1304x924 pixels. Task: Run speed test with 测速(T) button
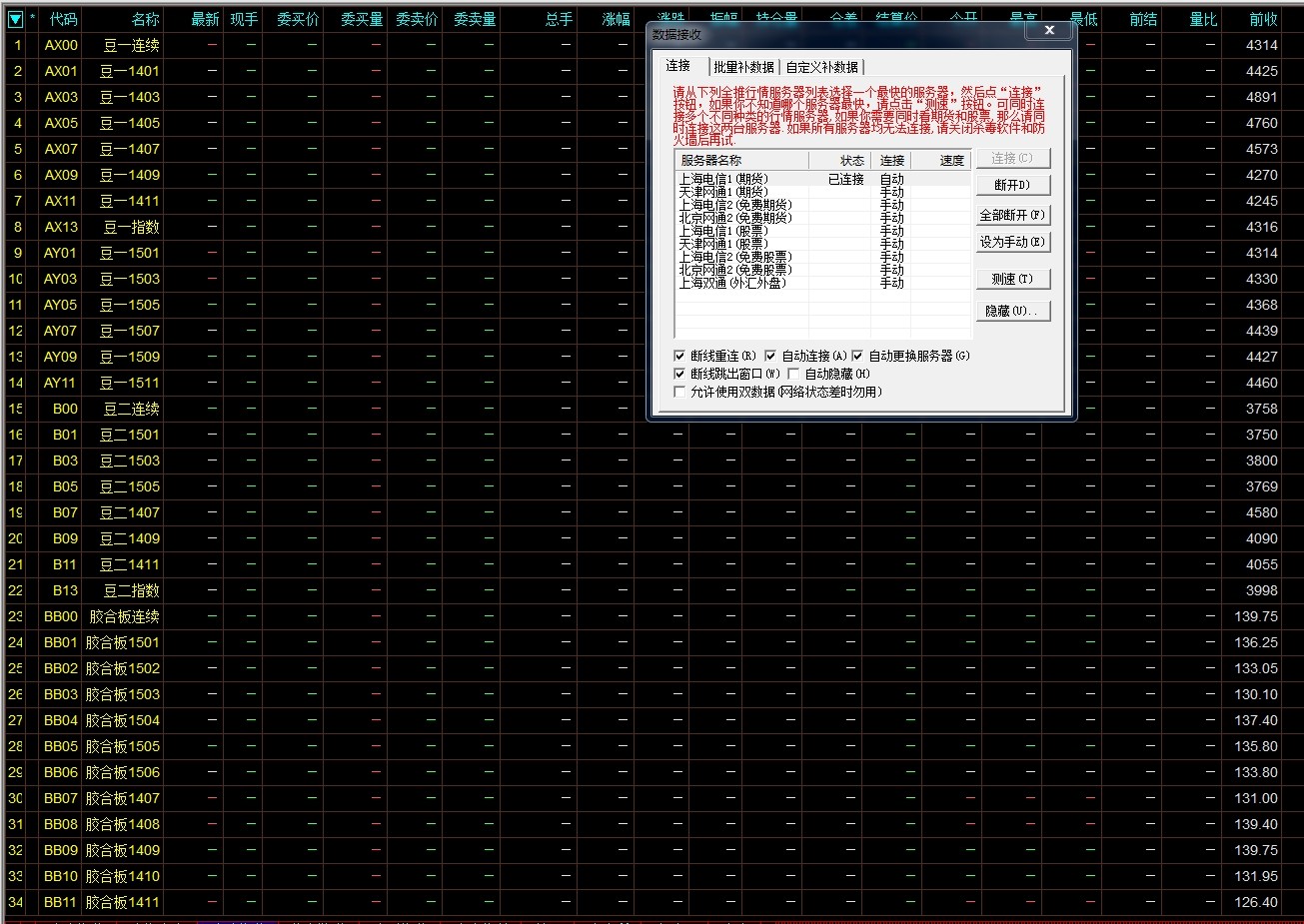[x=1012, y=280]
